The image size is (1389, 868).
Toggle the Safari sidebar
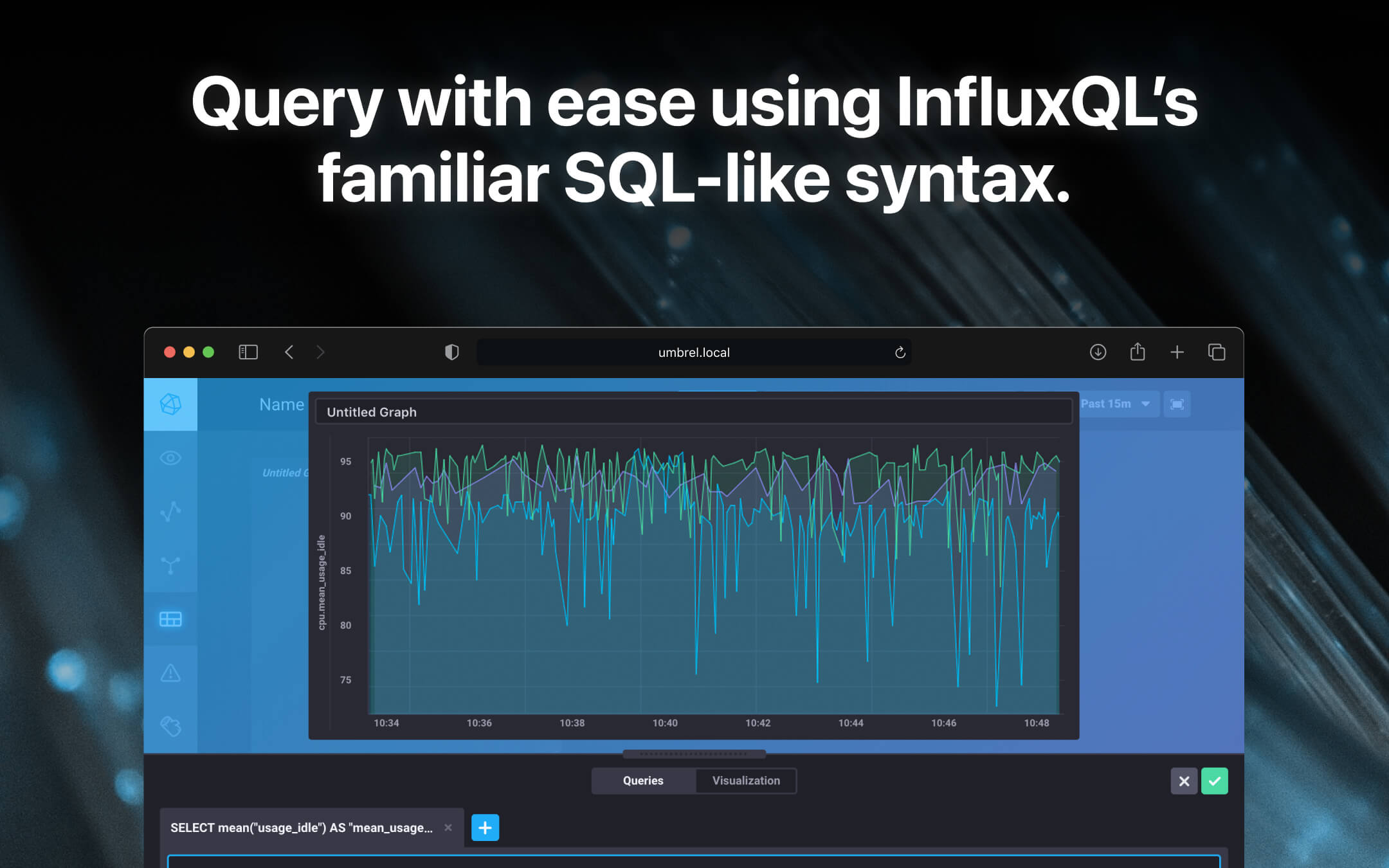pyautogui.click(x=248, y=352)
